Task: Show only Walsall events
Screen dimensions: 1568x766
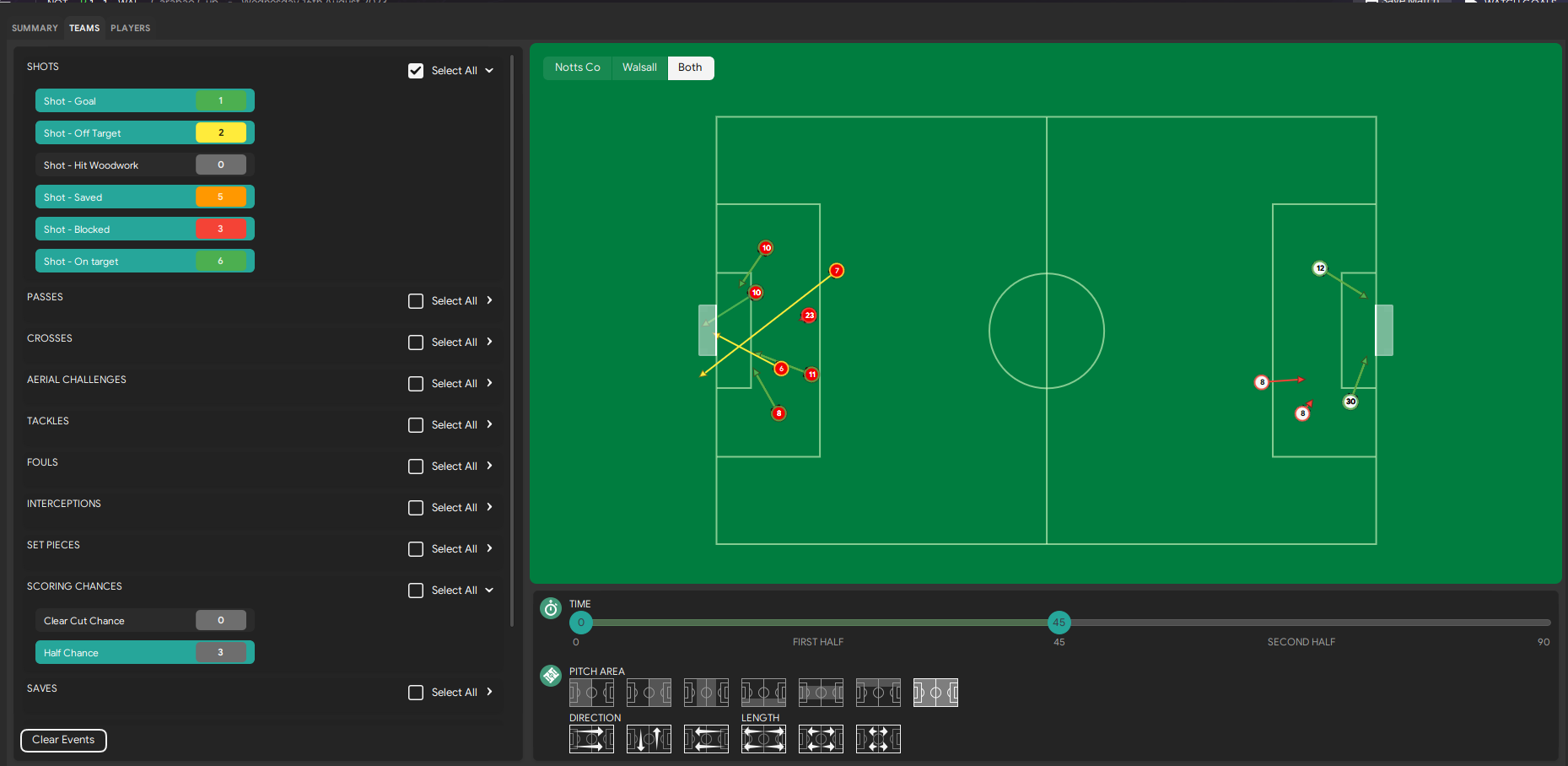Action: 639,67
